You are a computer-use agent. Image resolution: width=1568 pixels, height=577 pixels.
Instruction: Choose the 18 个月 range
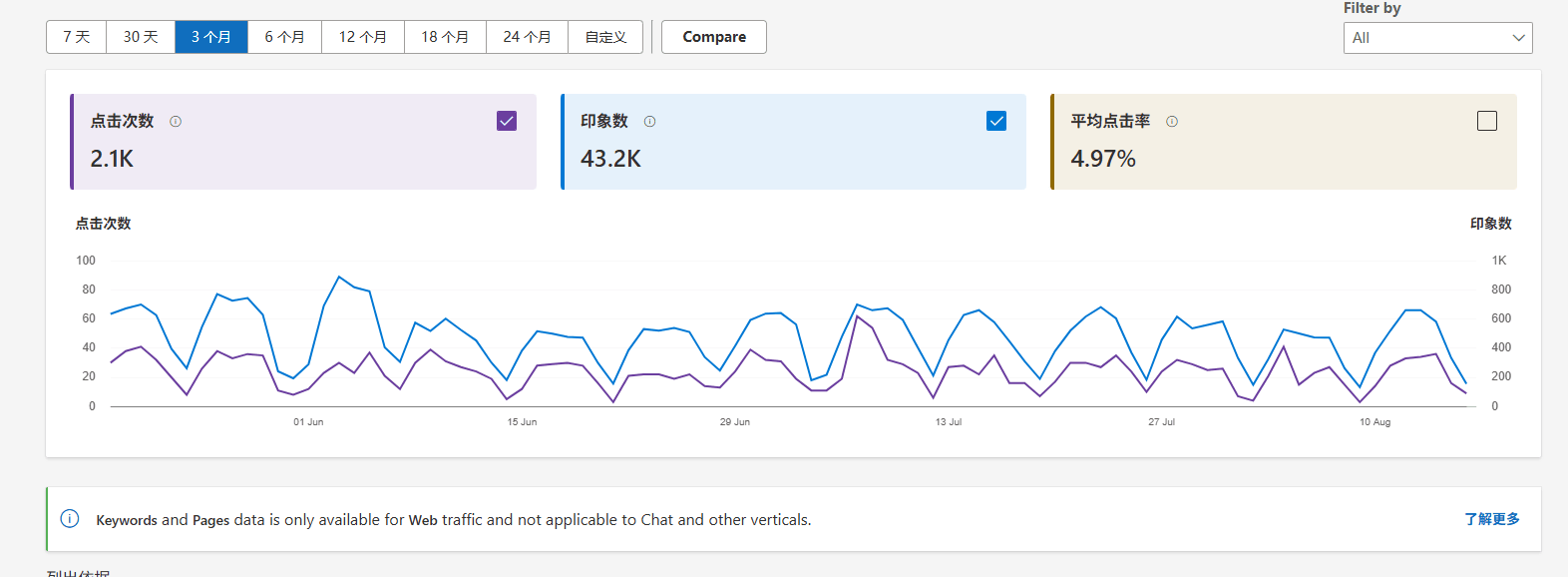pyautogui.click(x=445, y=37)
